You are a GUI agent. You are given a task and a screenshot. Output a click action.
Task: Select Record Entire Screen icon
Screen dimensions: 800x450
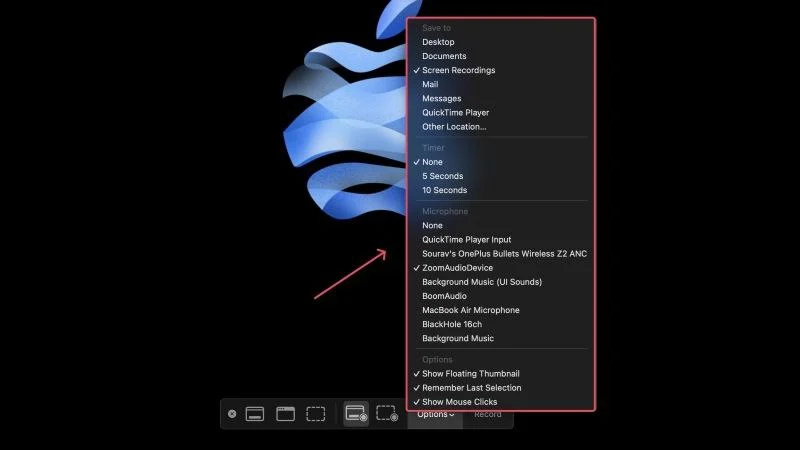pyautogui.click(x=356, y=413)
